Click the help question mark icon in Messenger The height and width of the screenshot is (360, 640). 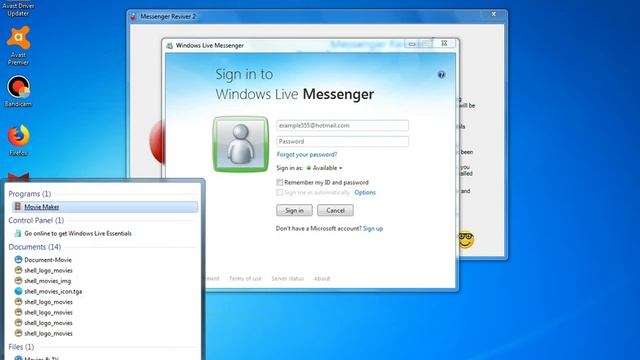pyautogui.click(x=441, y=75)
